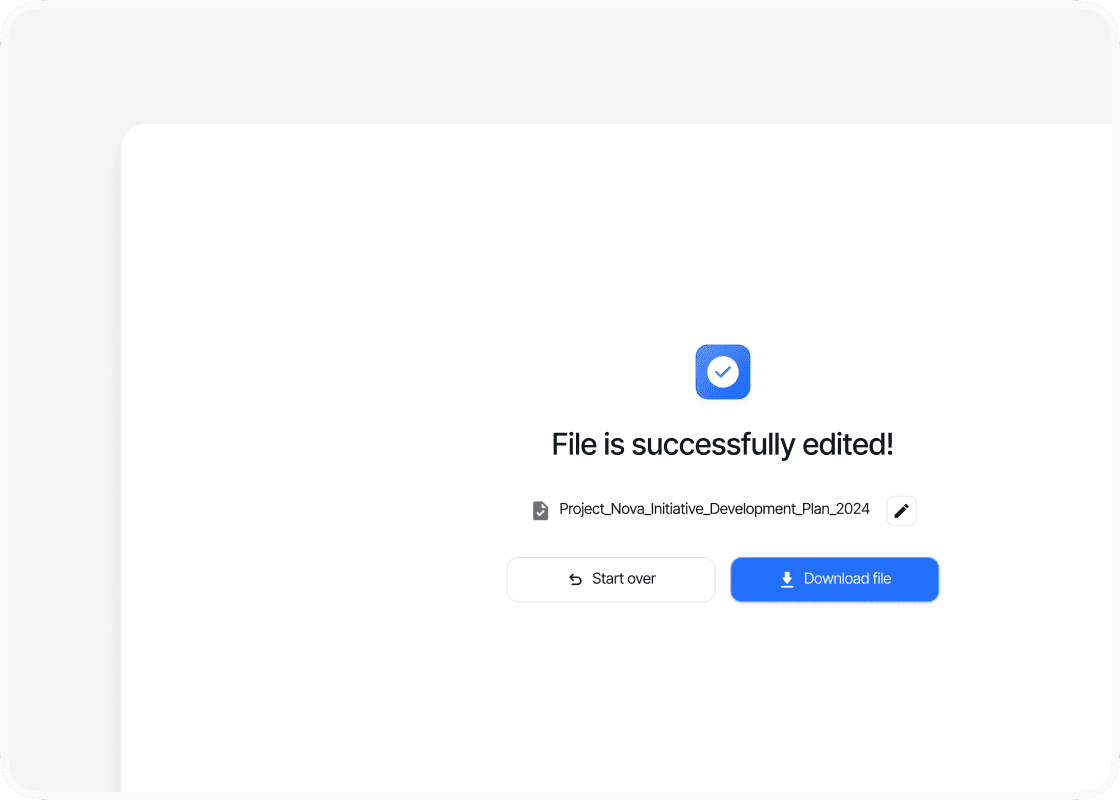Click the "File is successfully edited!" heading
Screen dimensions: 1120x800
pyautogui.click(x=722, y=444)
